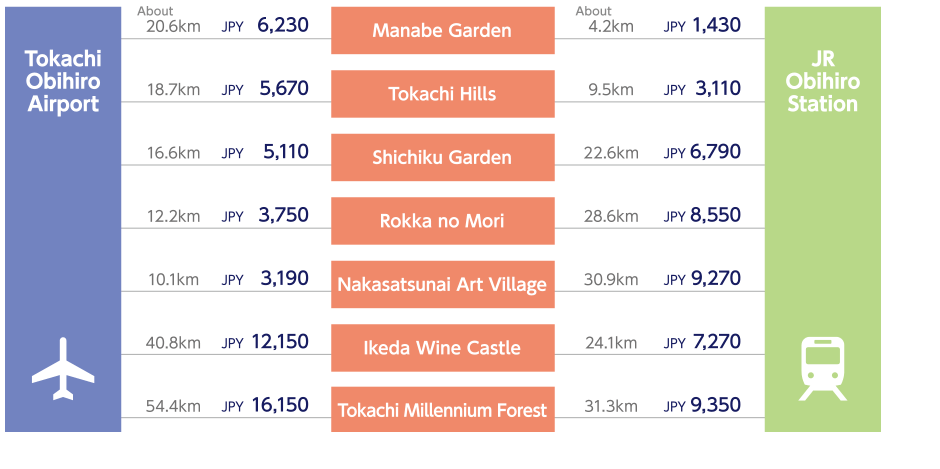Select the JPY 12,150 fare
Image resolution: width=940 pixels, height=469 pixels.
265,342
